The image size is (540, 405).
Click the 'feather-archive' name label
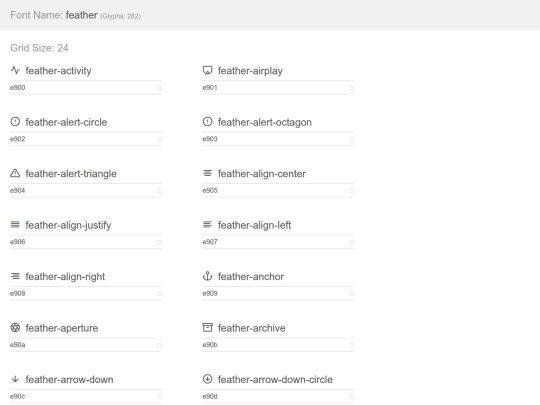pyautogui.click(x=252, y=328)
